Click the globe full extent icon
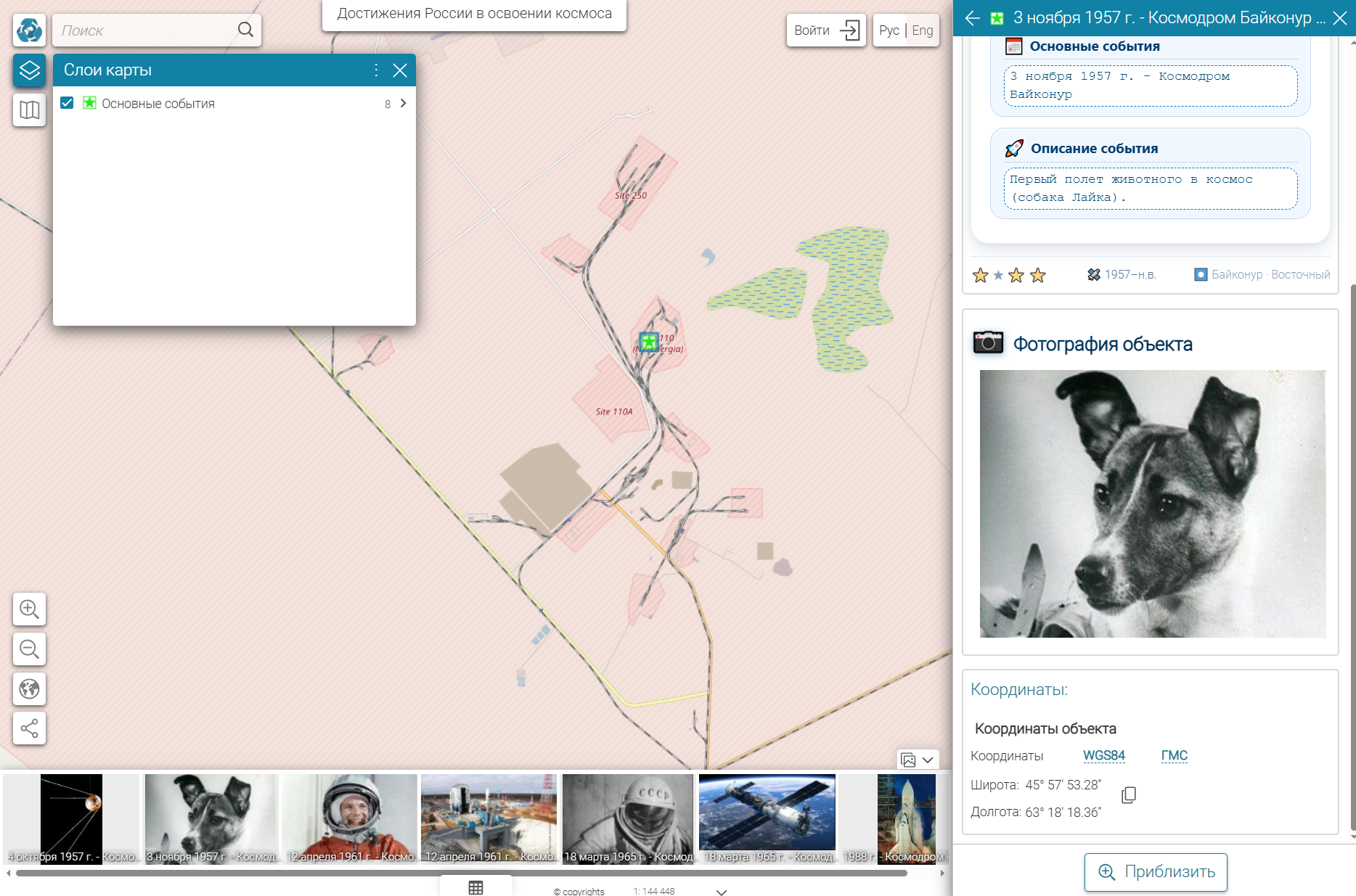This screenshot has width=1356, height=896. click(29, 689)
